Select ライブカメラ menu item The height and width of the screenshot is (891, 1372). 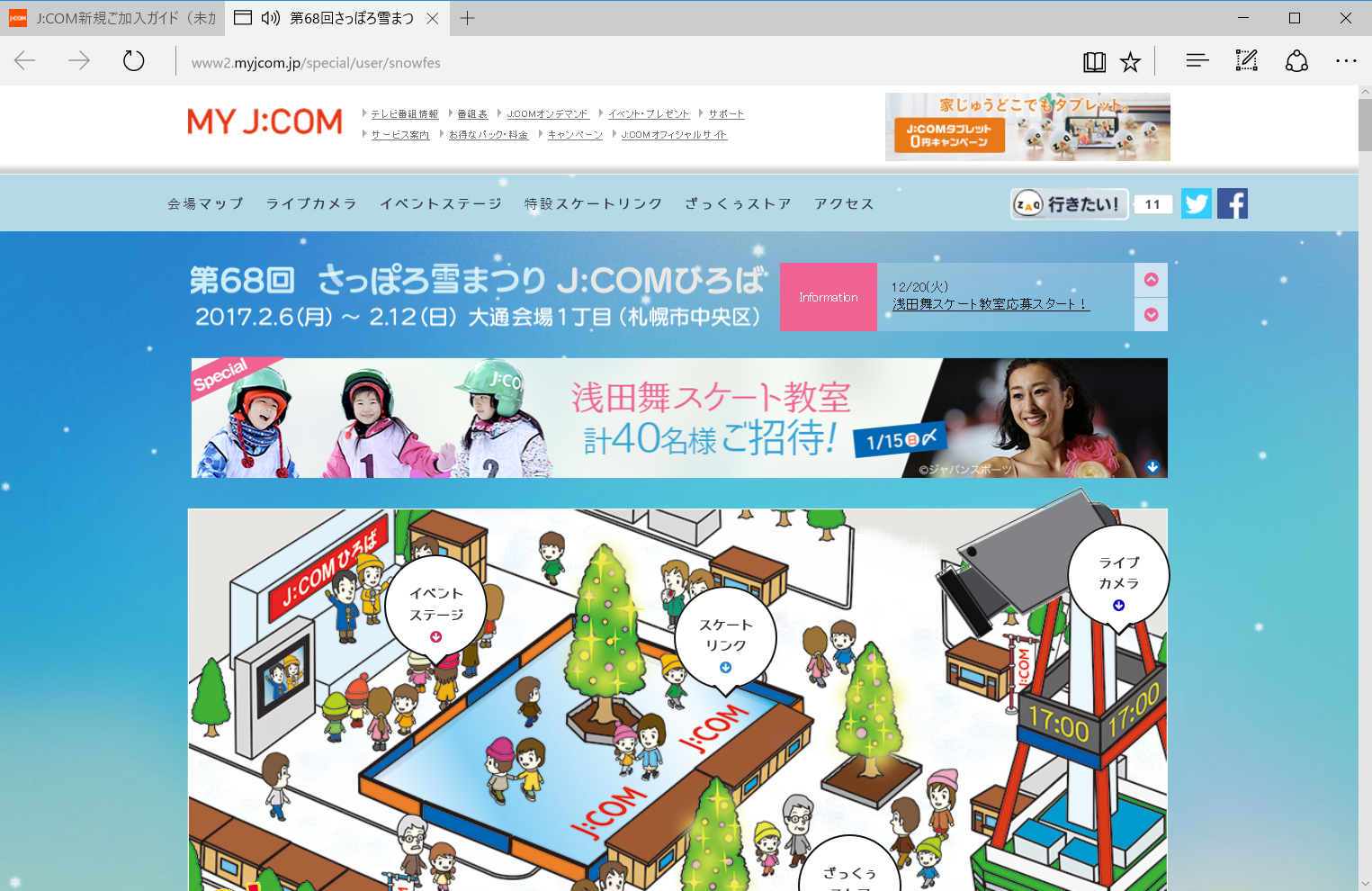(x=311, y=203)
